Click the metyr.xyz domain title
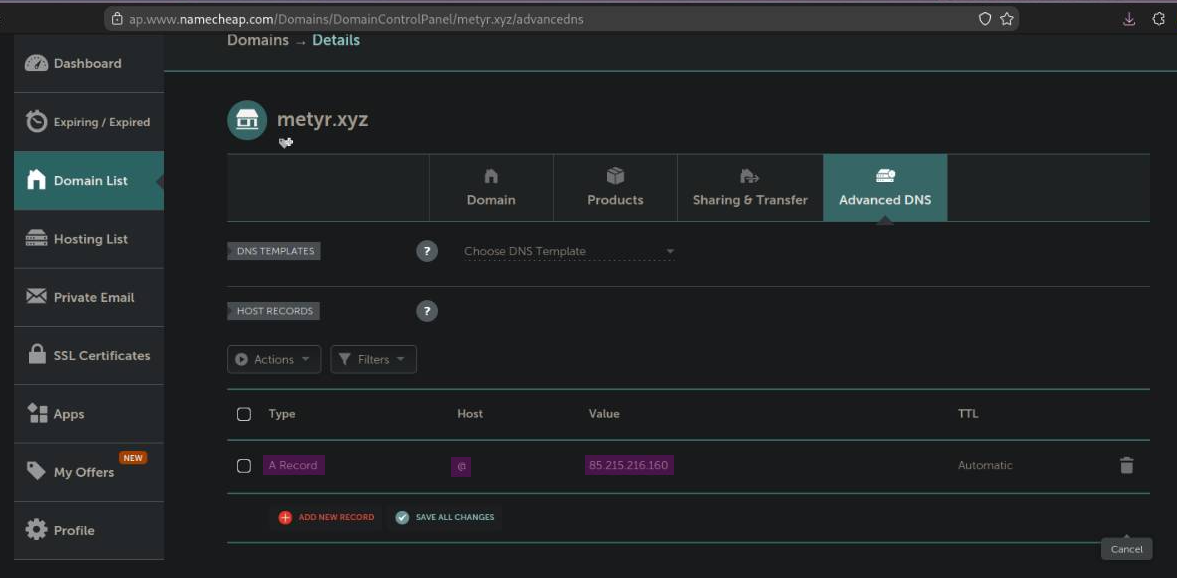This screenshot has width=1177, height=578. pos(323,119)
